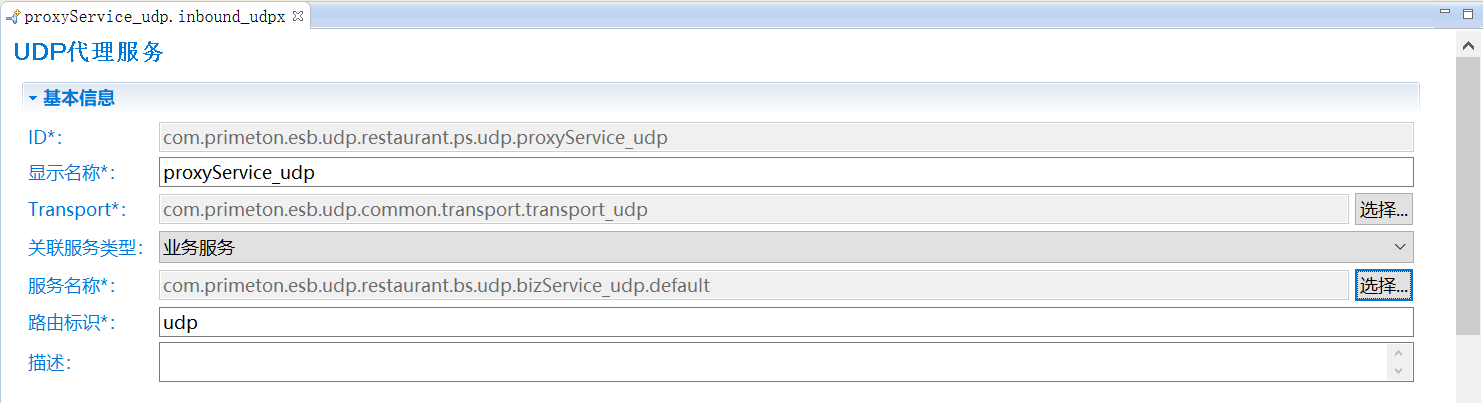
Task: Click the editor tab's file icon
Action: [x=13, y=17]
